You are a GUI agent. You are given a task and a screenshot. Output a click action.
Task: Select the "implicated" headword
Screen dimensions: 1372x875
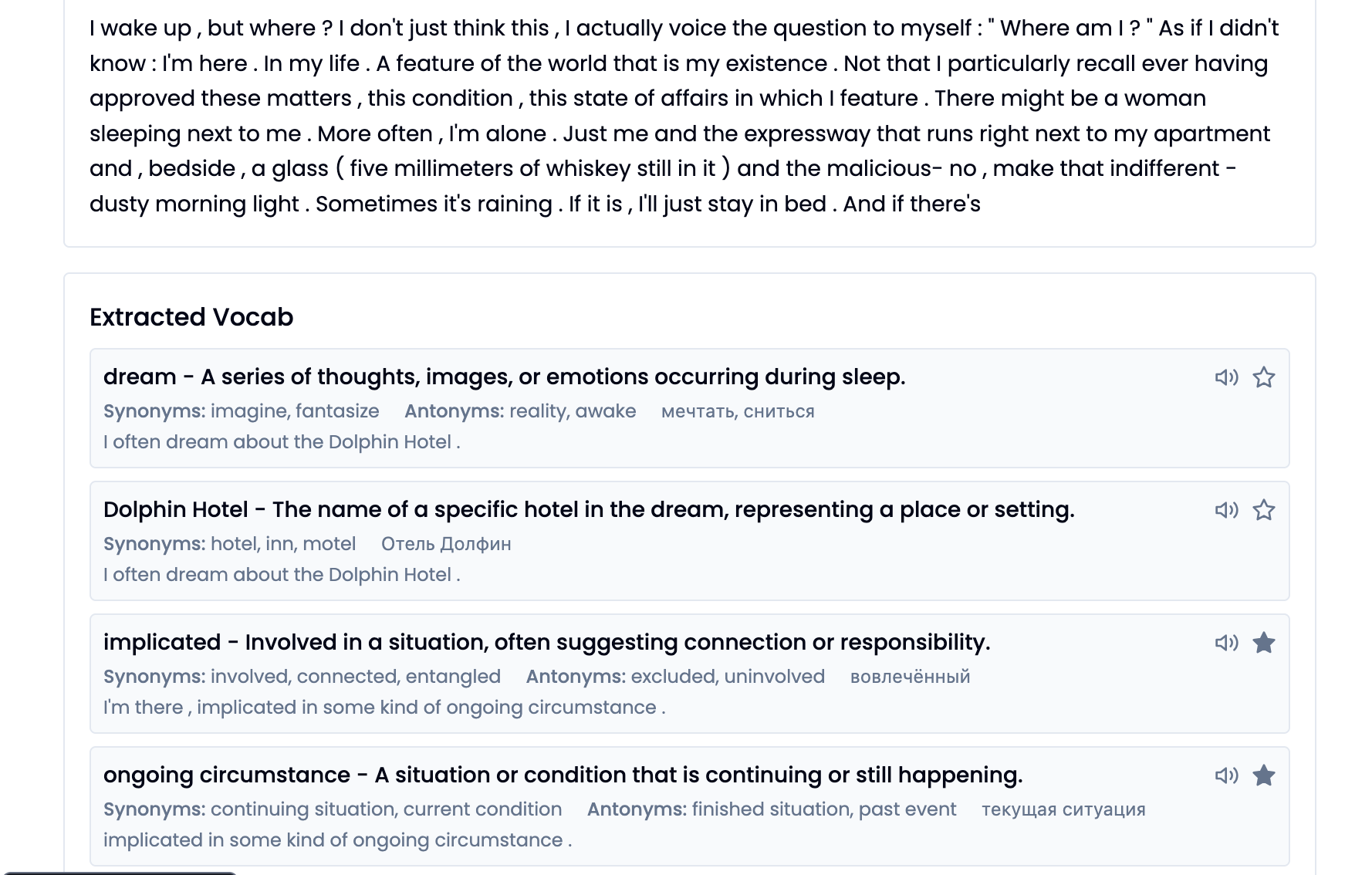pos(162,642)
